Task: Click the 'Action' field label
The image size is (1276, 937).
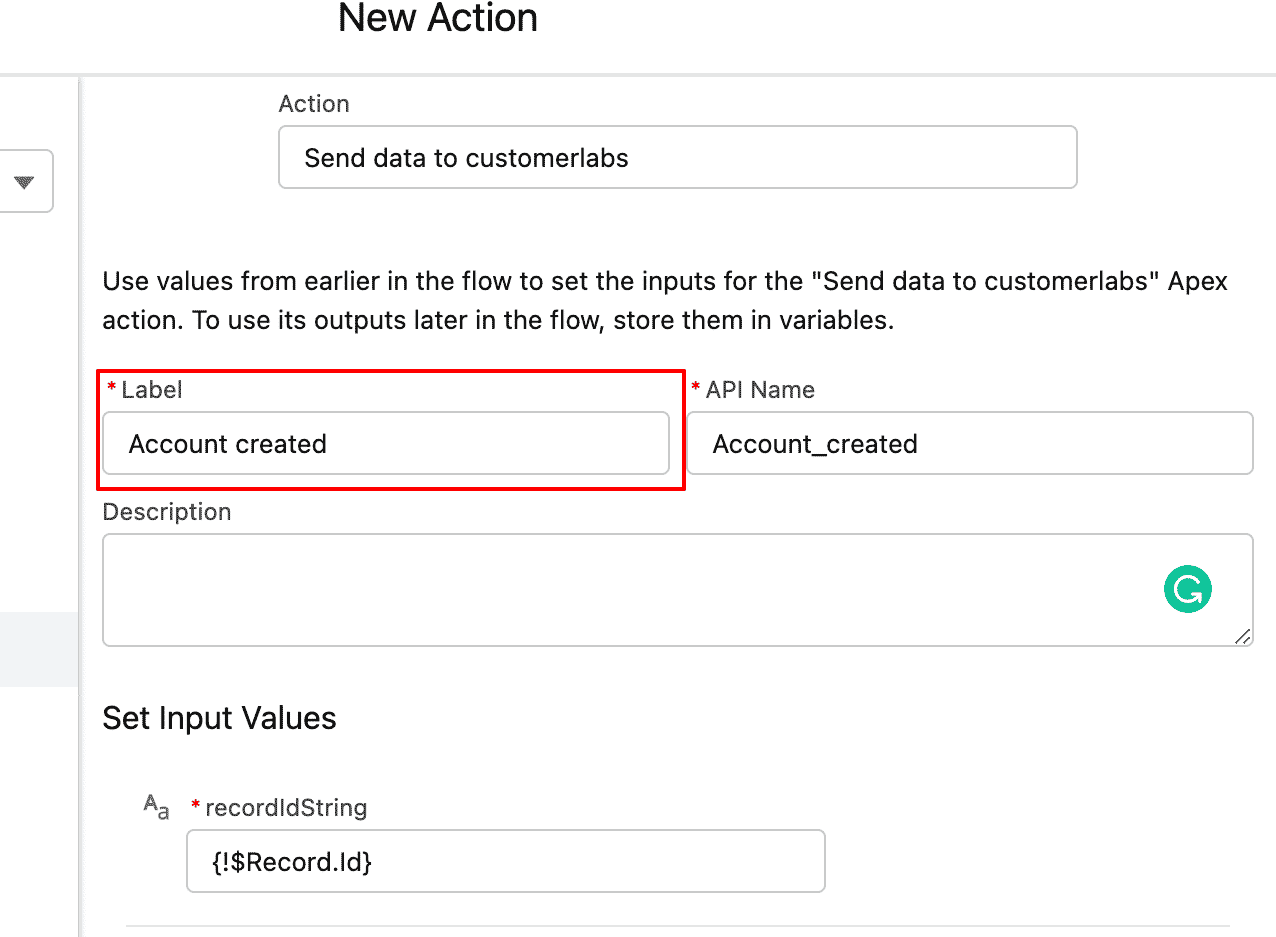Action: point(314,104)
